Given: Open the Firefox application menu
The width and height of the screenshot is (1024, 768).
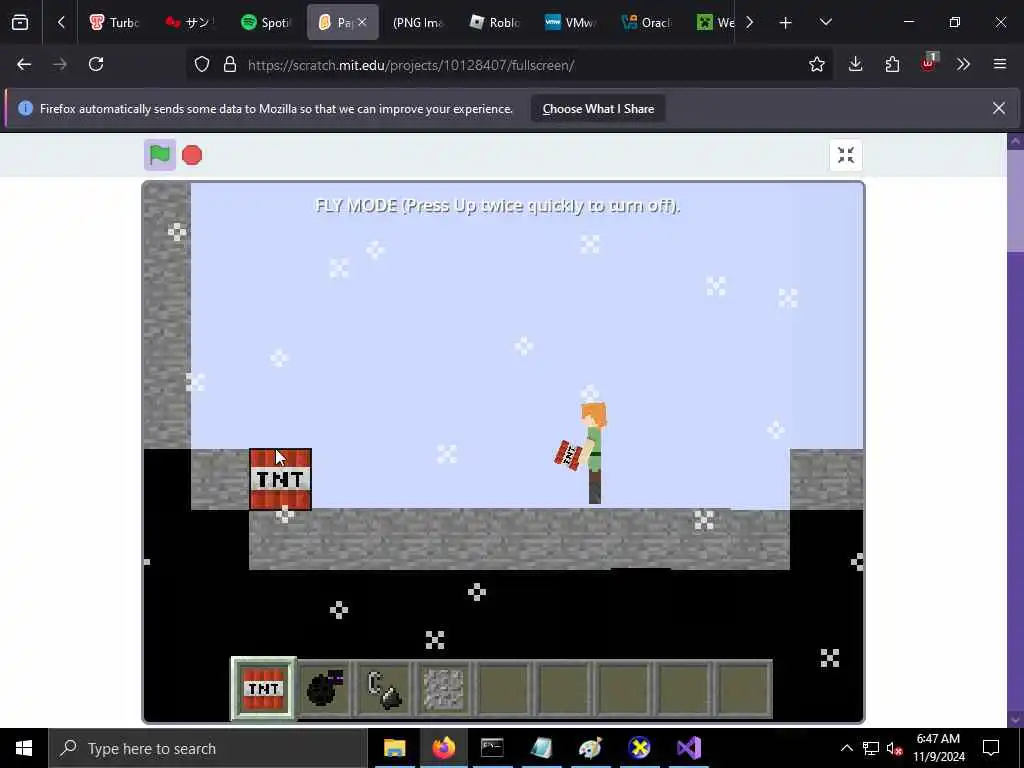Looking at the screenshot, I should point(1000,64).
